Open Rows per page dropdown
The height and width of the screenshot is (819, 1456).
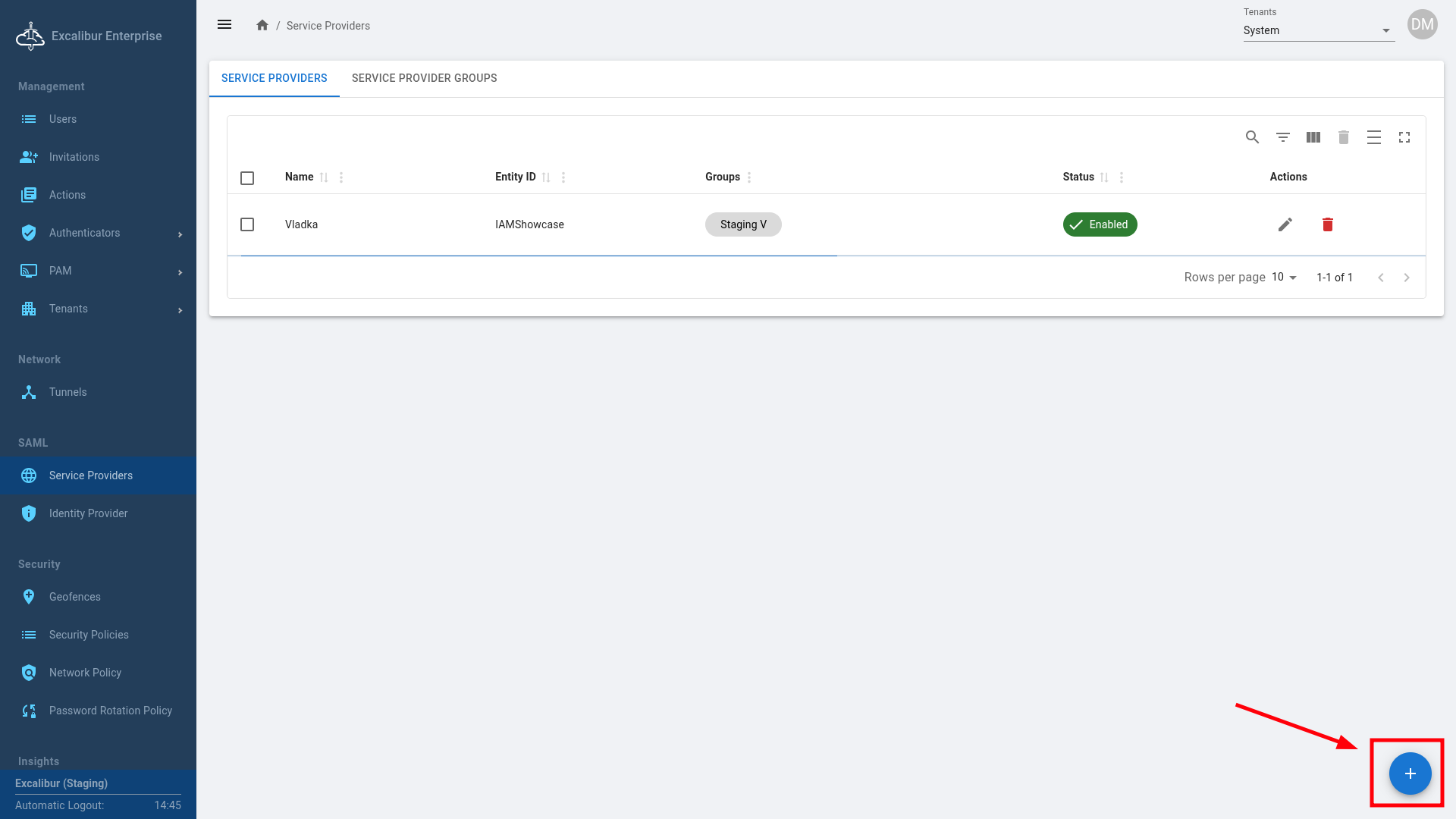[1284, 278]
